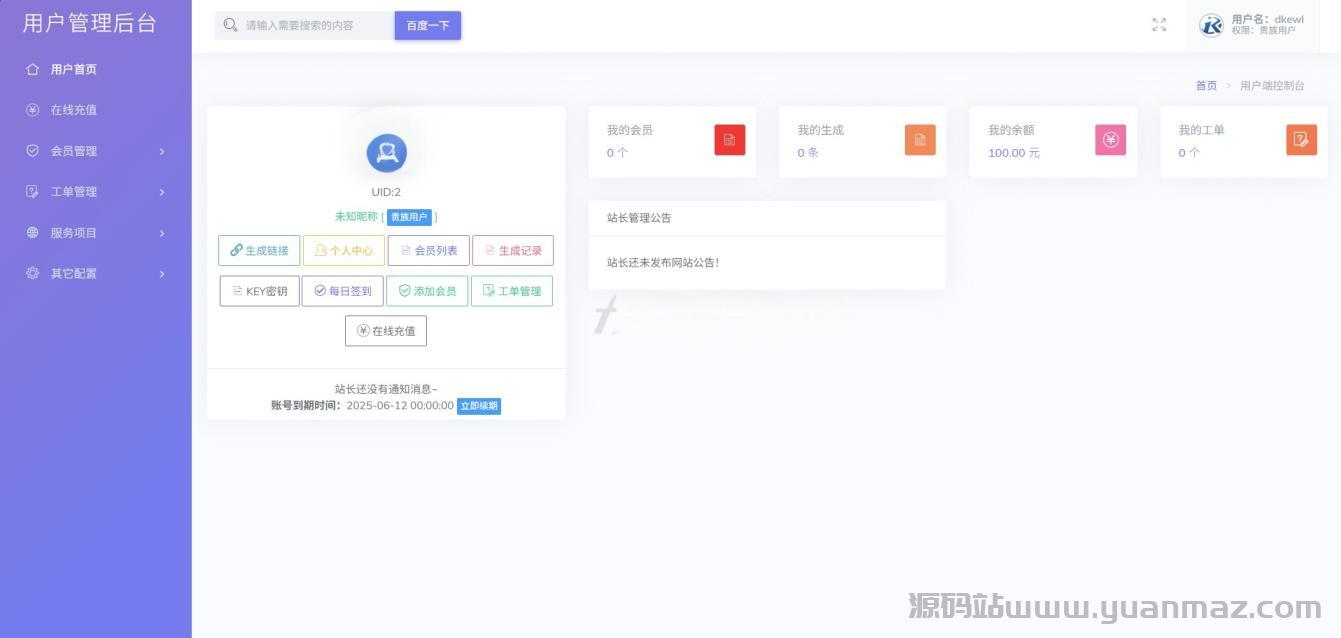Click the KEY密钥 button
This screenshot has height=638, width=1341.
click(x=259, y=291)
